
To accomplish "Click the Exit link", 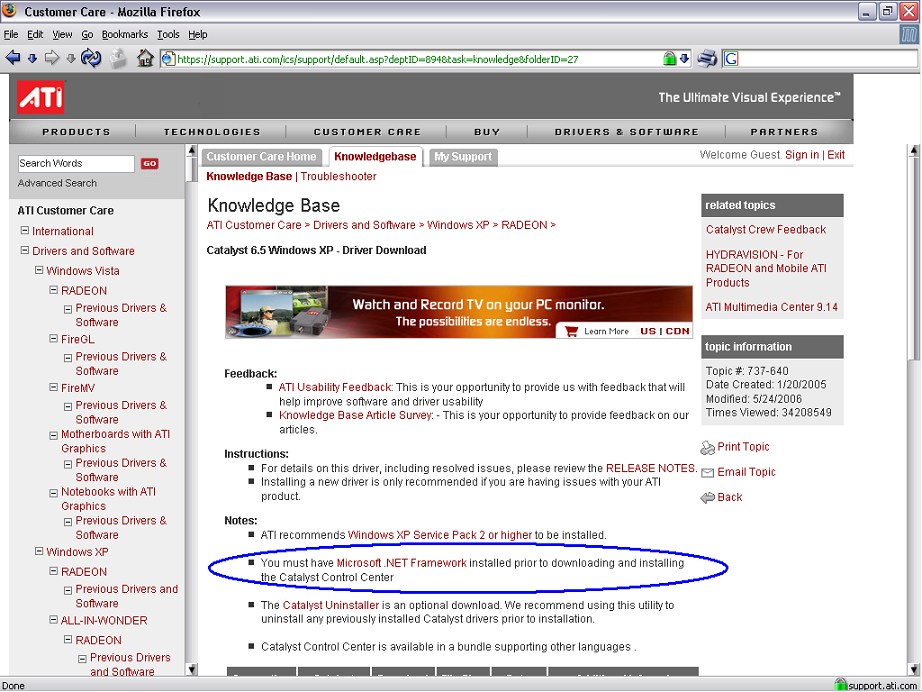I will tap(836, 155).
